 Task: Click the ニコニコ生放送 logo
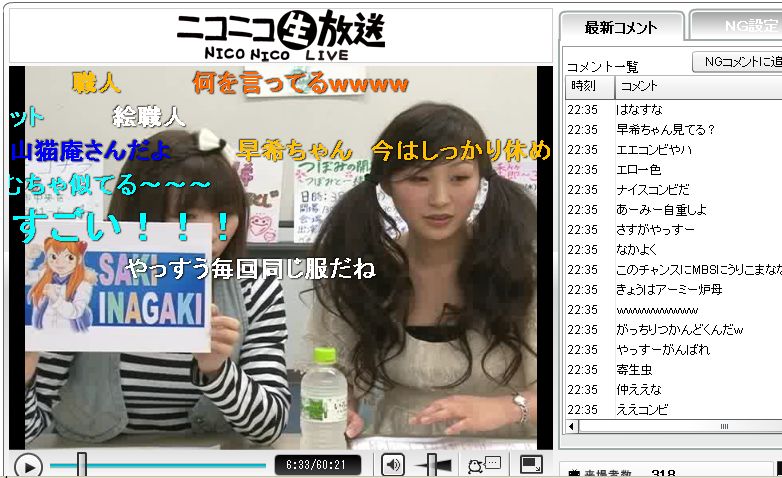tap(281, 36)
